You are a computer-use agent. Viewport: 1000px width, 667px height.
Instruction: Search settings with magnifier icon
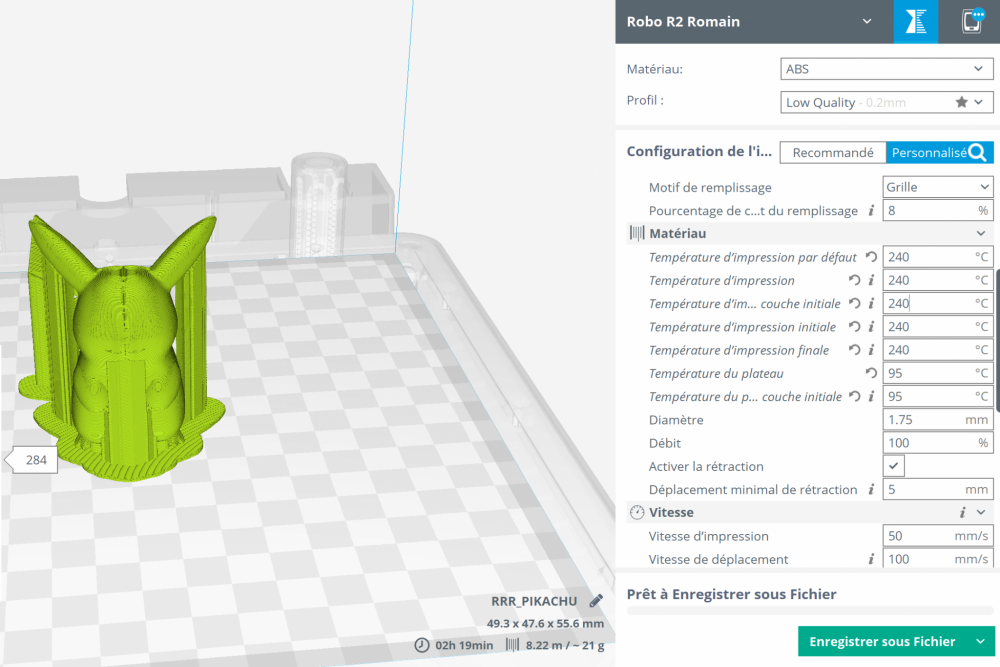point(977,152)
